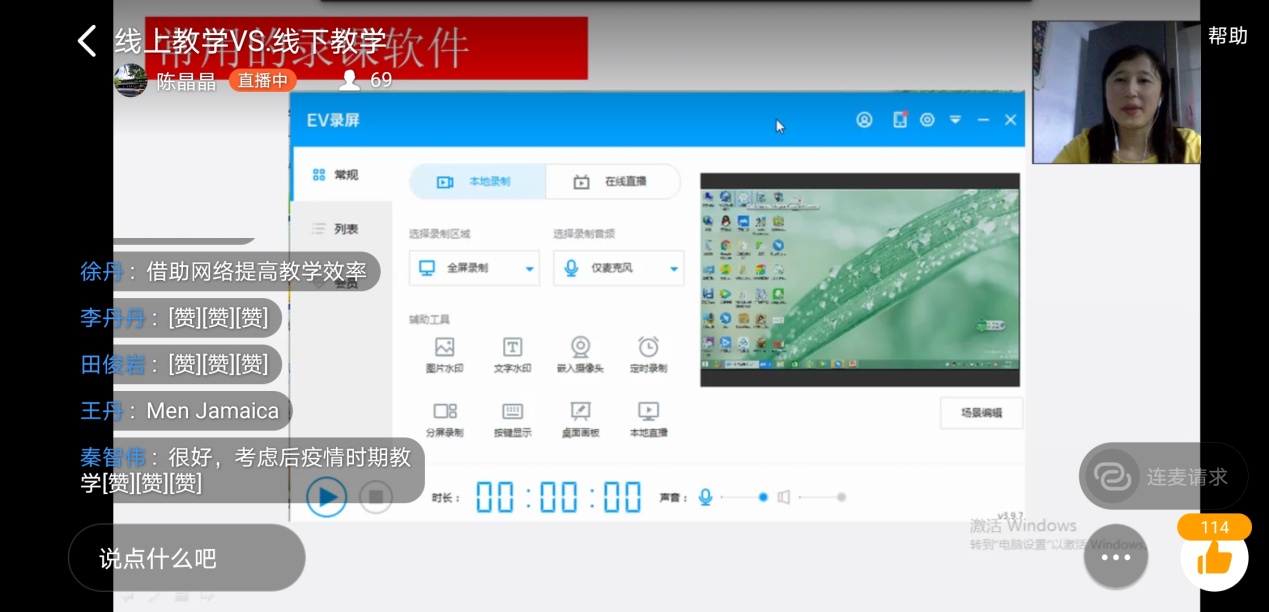The image size is (1269, 612).
Task: Tap the 连麦请求 button
Action: coord(1163,476)
